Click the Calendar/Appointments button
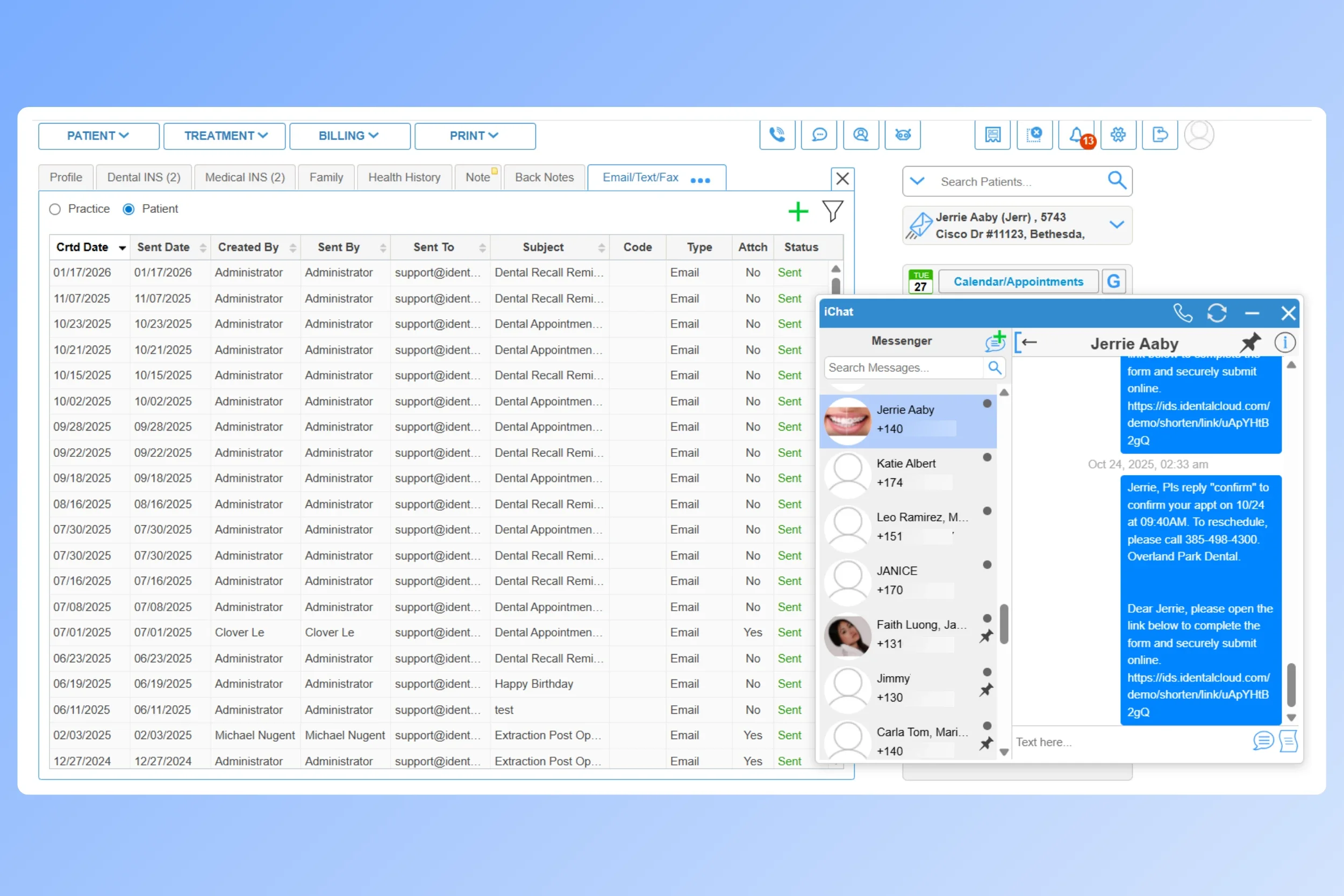Viewport: 1344px width, 896px height. coord(1018,282)
